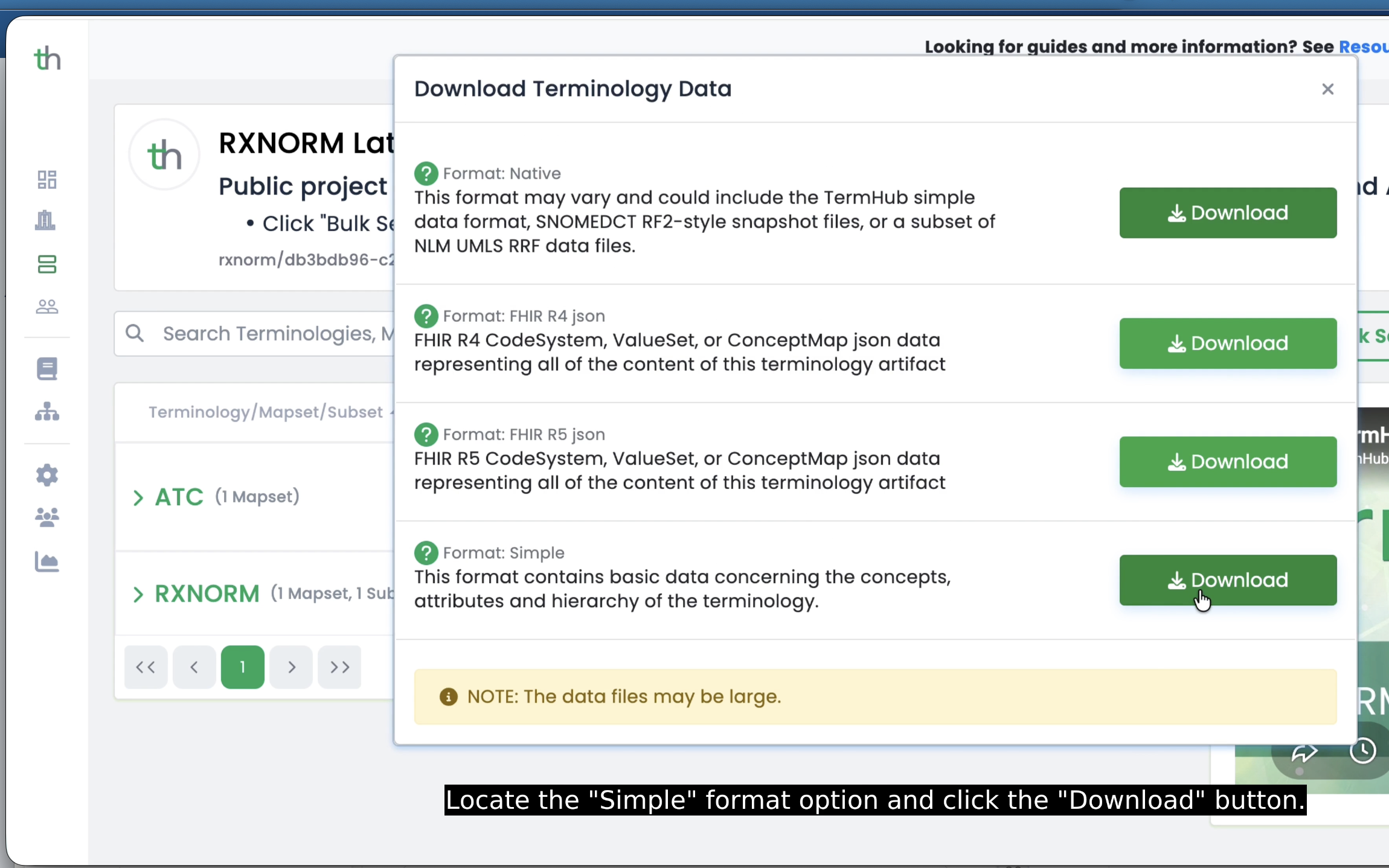This screenshot has width=1389, height=868.
Task: Click the RXNORM project avatar logo
Action: [x=164, y=155]
